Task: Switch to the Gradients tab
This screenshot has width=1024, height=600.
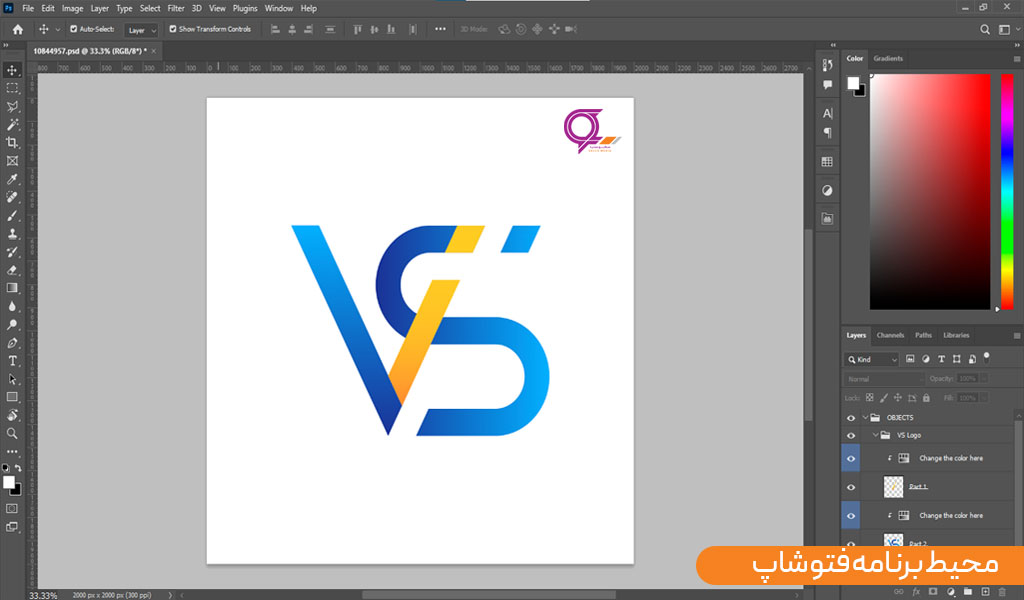Action: pos(888,59)
